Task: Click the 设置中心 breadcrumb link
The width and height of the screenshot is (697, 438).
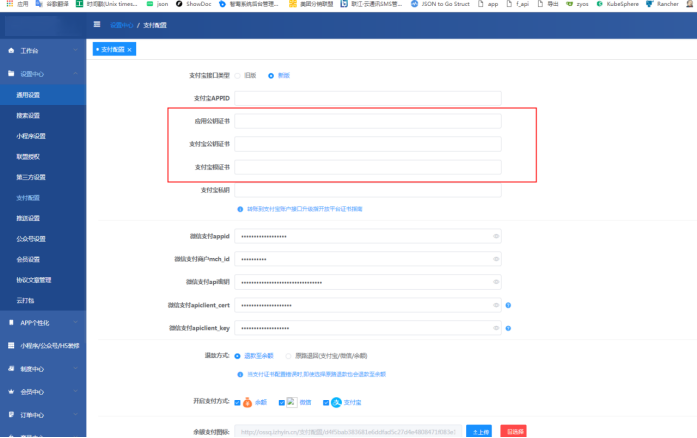Action: point(121,25)
